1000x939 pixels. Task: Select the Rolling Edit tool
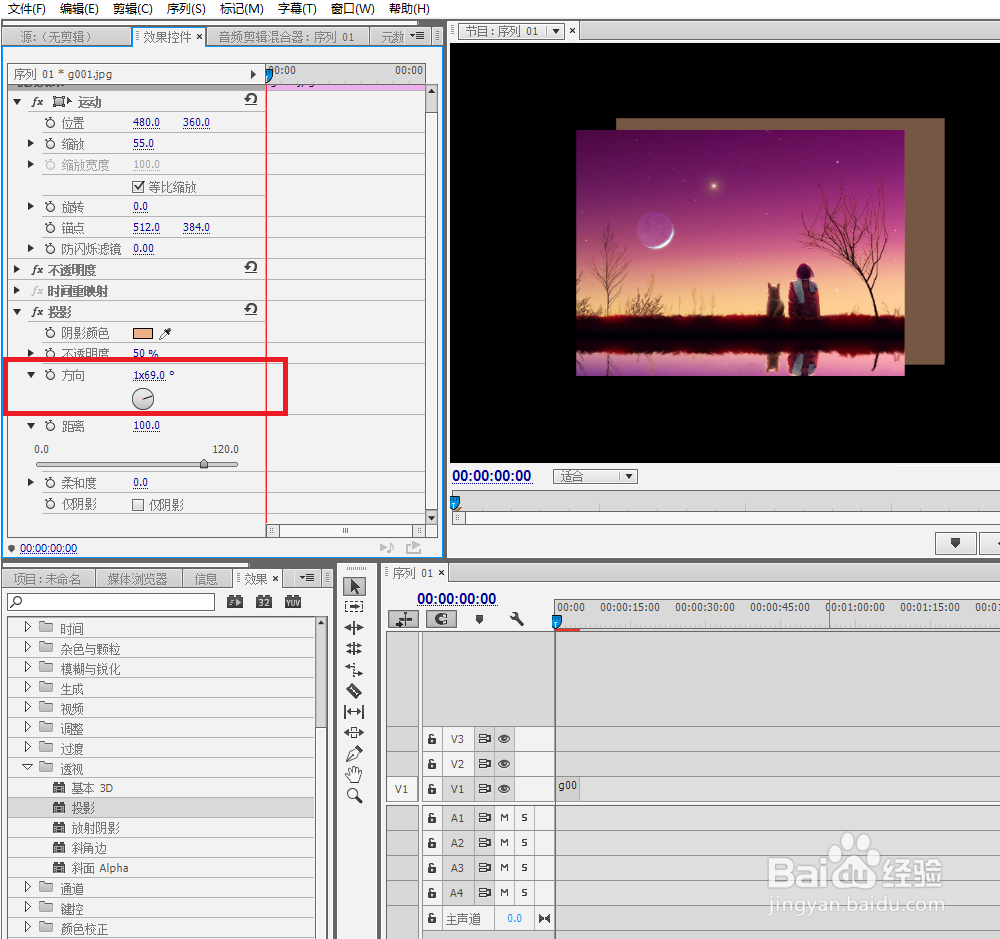click(355, 649)
